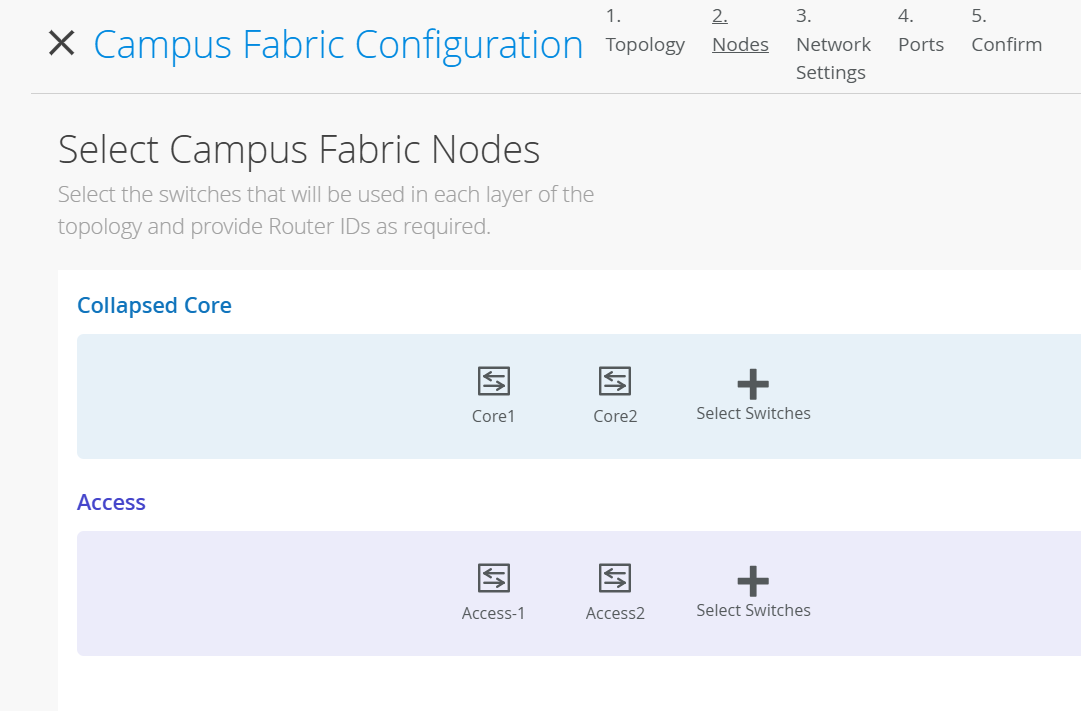Image resolution: width=1081 pixels, height=711 pixels.
Task: Select the Nodes step
Action: pyautogui.click(x=740, y=44)
